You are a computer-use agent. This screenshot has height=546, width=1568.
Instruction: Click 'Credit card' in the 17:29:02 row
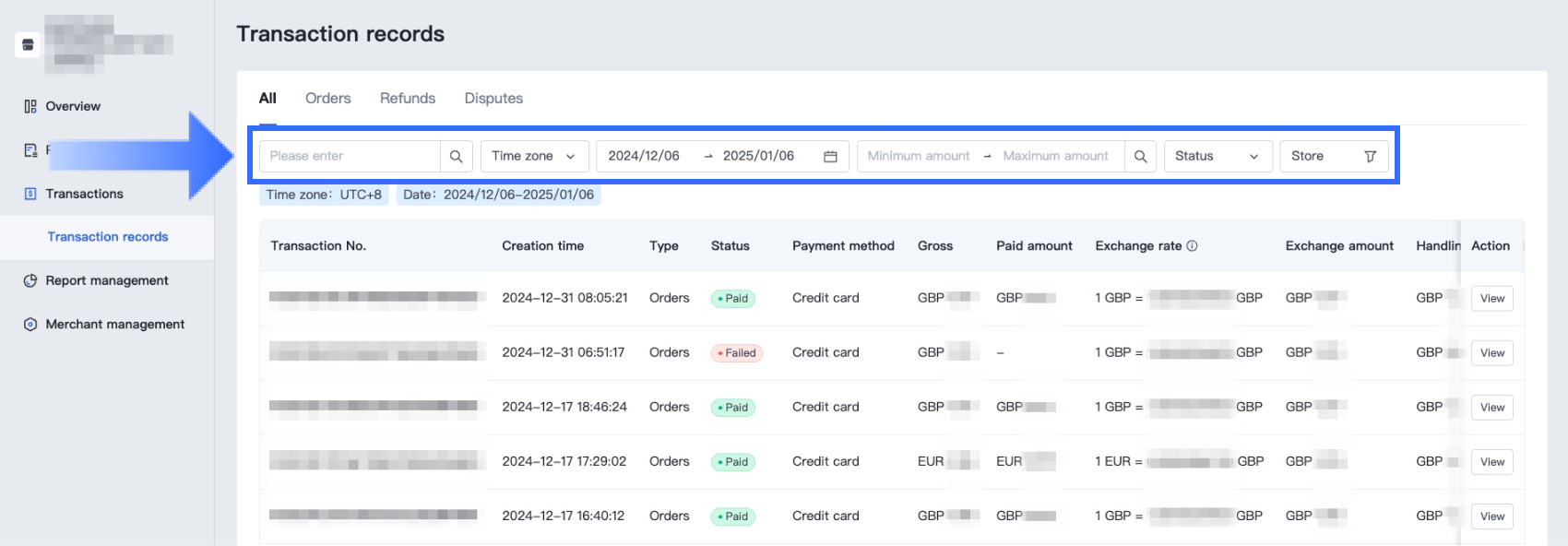coord(826,461)
